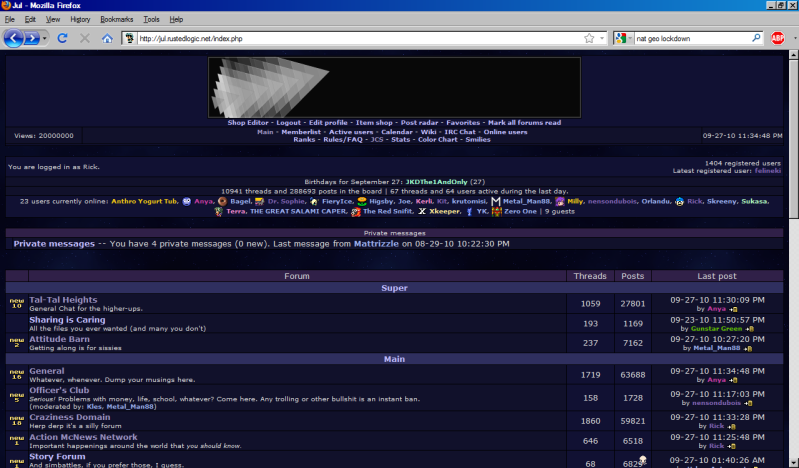Screen dimensions: 799x468
Task: Open the Tools menu
Action: tap(151, 19)
